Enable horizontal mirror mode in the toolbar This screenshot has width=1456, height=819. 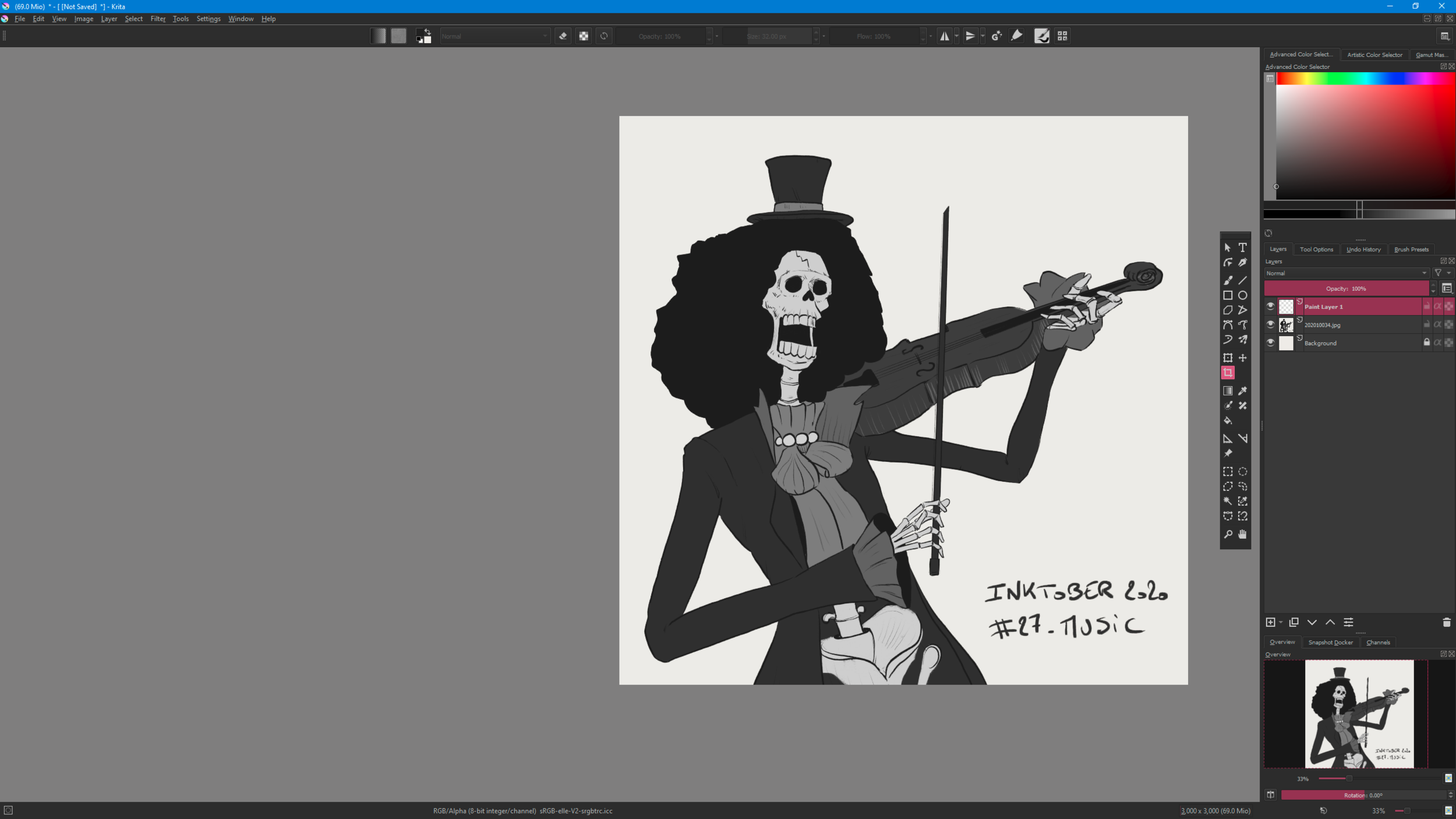pyautogui.click(x=946, y=36)
